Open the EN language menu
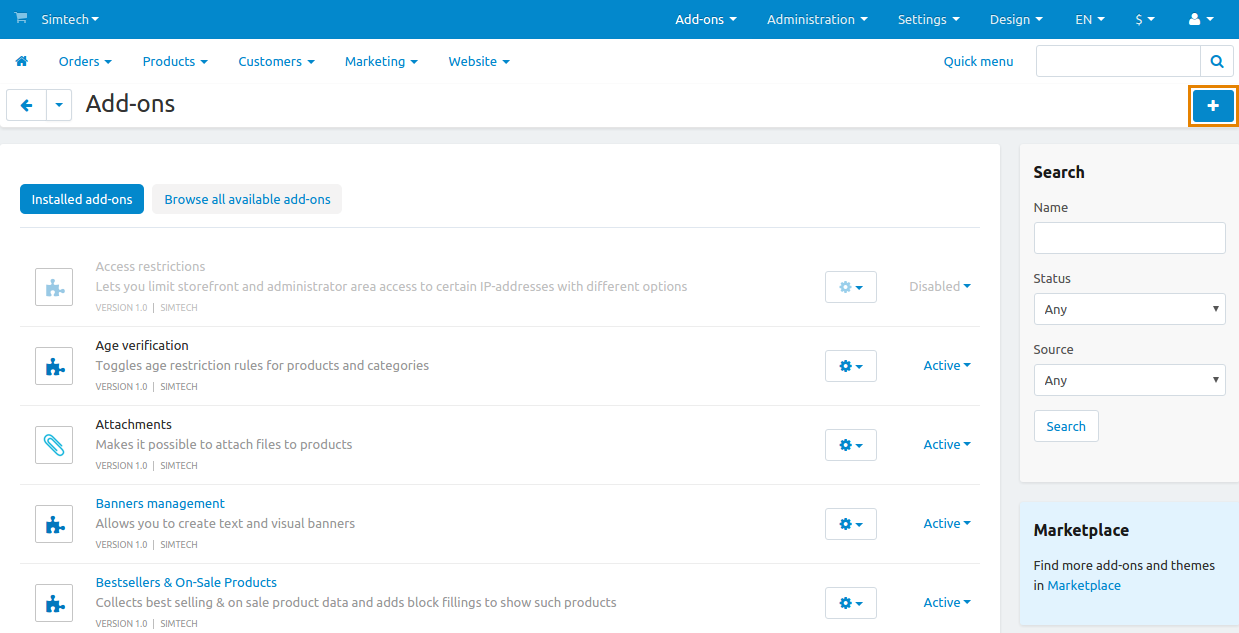 click(1090, 19)
